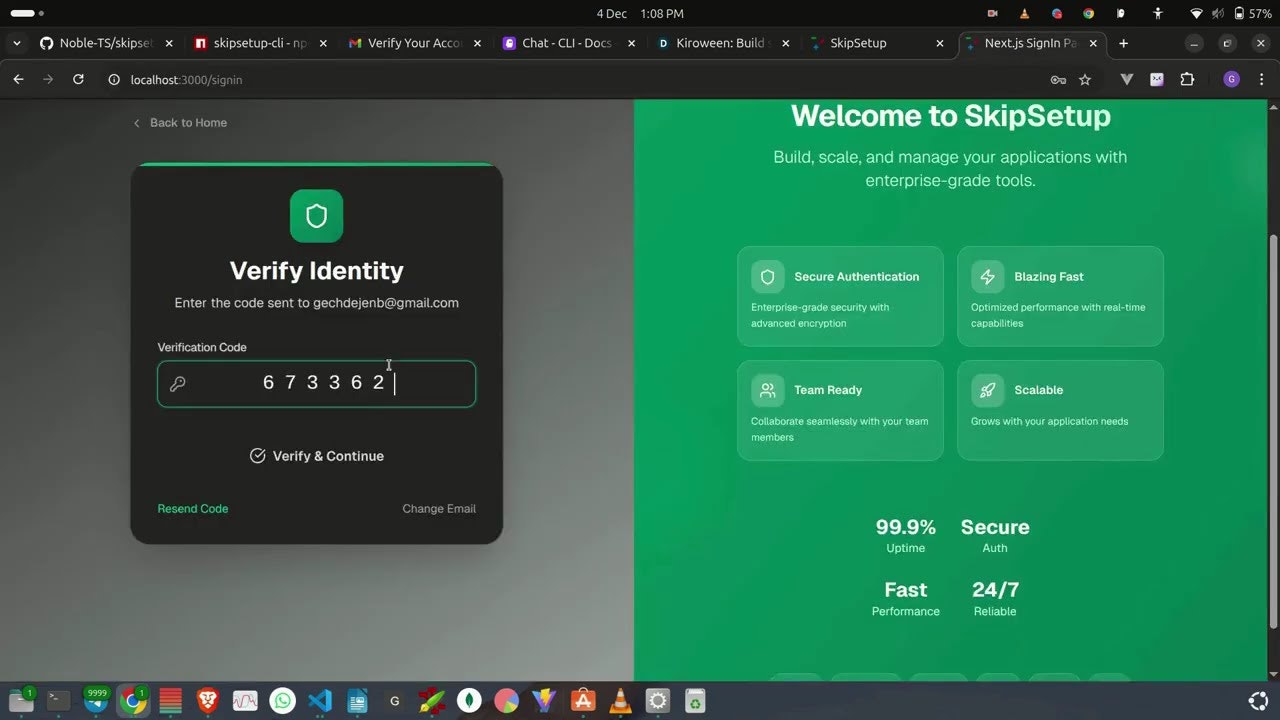The image size is (1280, 720).
Task: Click the address bar URL localhost:3000/signin
Action: pos(186,80)
